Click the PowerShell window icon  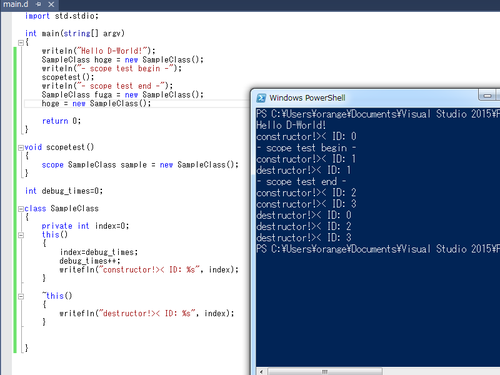click(261, 98)
